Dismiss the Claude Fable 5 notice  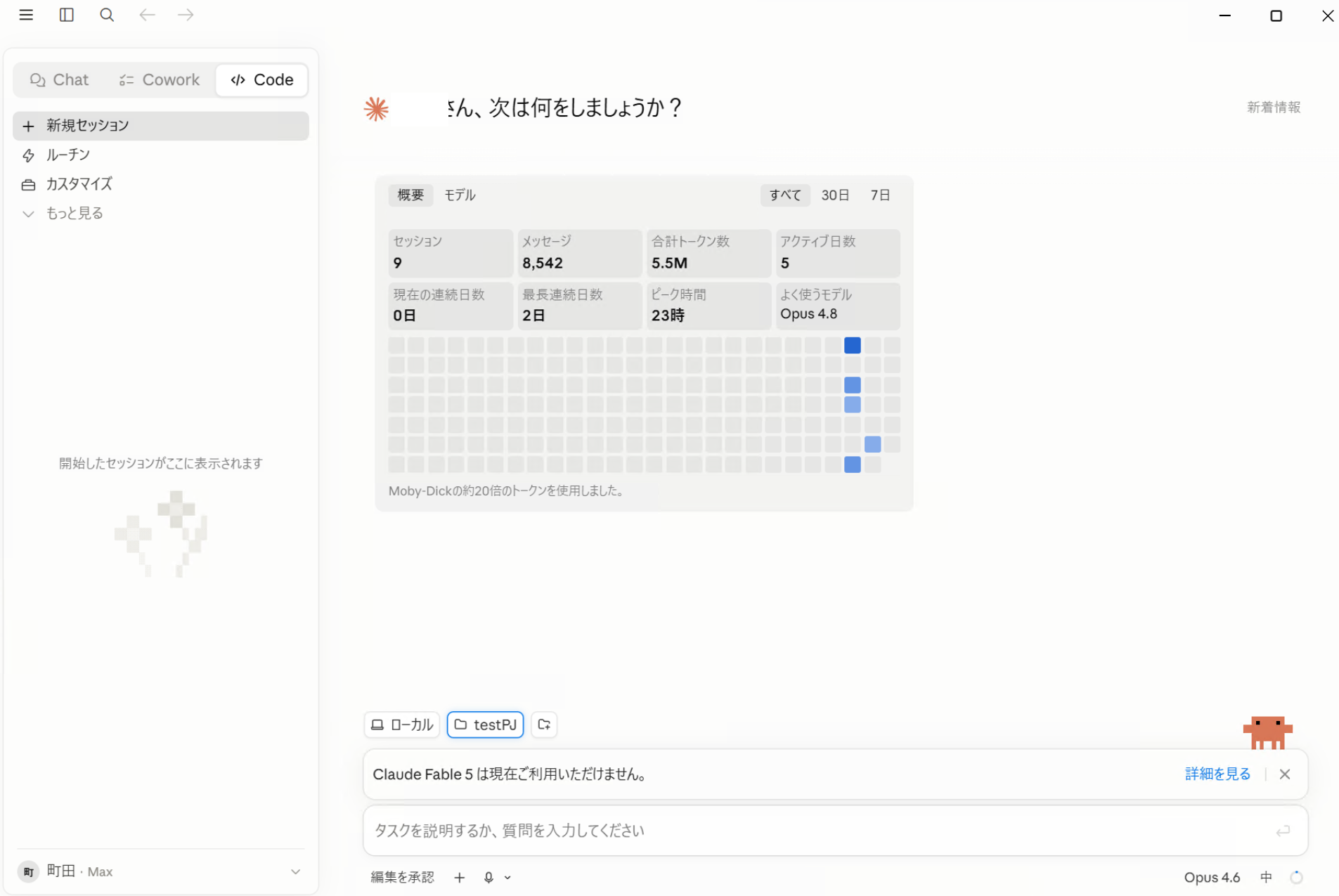click(x=1285, y=774)
